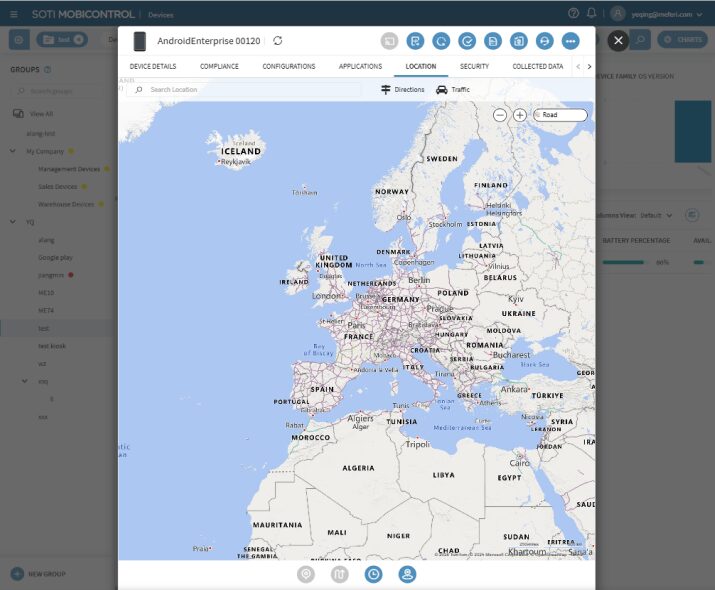The height and width of the screenshot is (590, 715).
Task: Switch to the Compliance tab
Action: coord(219,67)
